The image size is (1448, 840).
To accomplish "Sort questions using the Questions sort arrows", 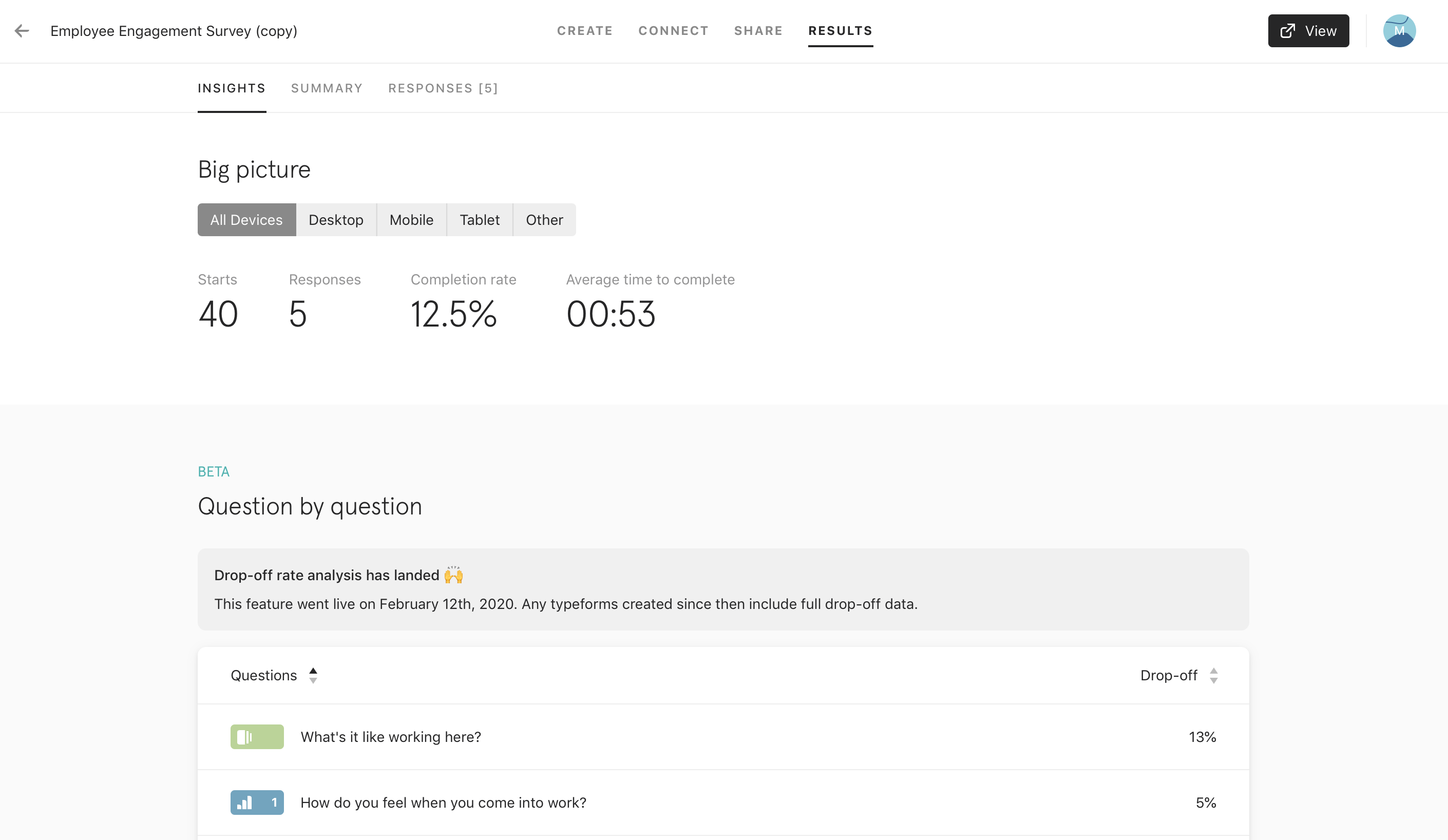I will (x=313, y=675).
